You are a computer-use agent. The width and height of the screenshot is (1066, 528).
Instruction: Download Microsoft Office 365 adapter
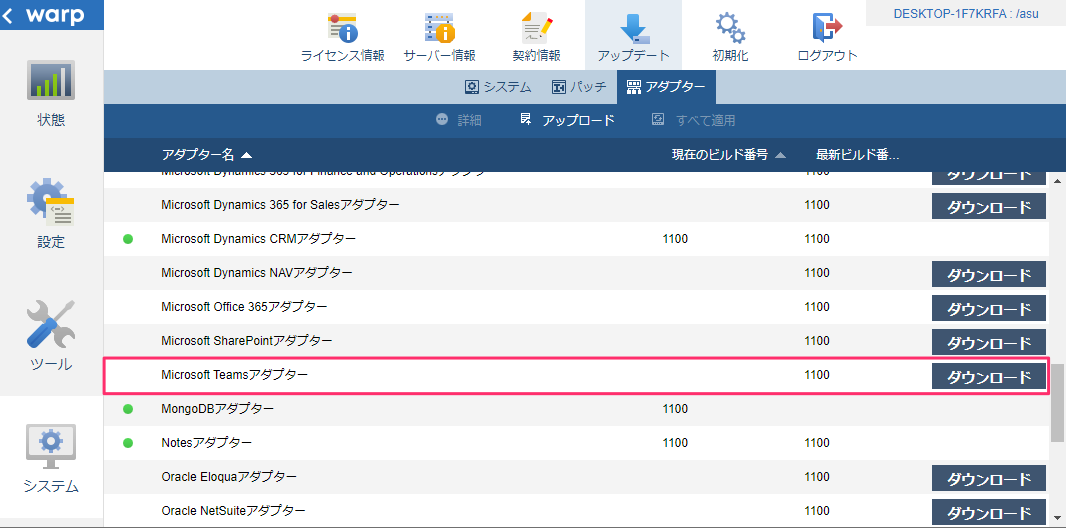(988, 309)
